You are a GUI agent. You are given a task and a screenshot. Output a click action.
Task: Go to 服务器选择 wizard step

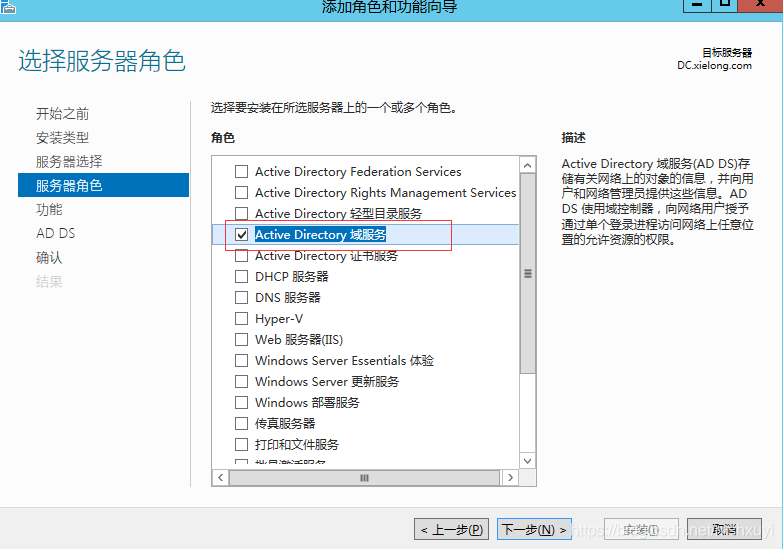pos(69,161)
